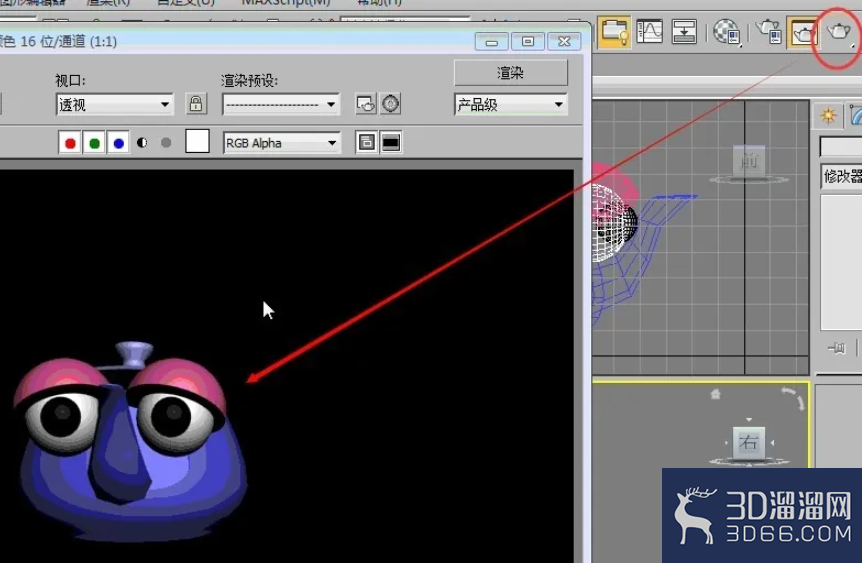Click the white color swatch

pos(197,141)
